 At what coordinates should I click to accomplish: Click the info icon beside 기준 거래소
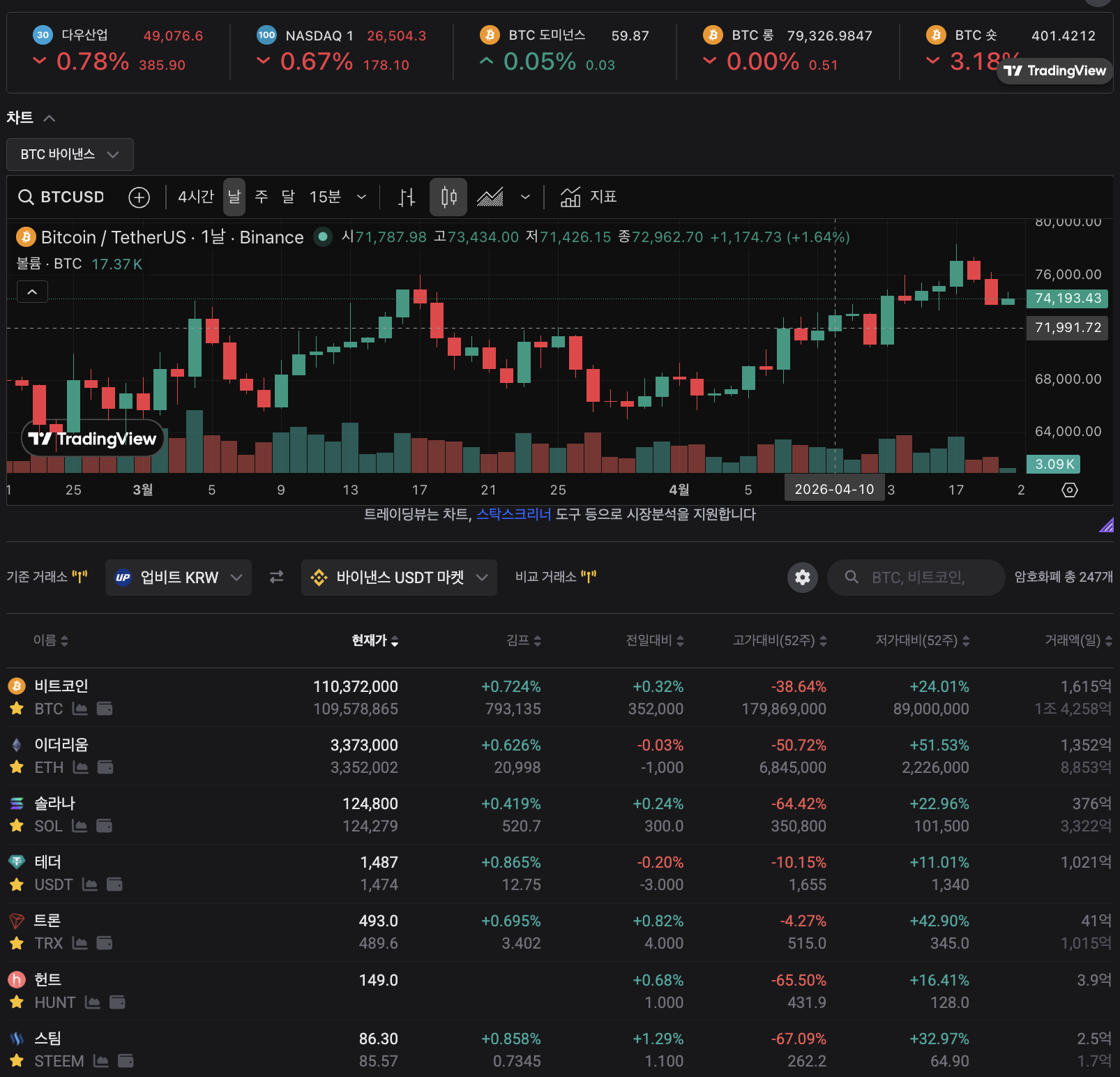pyautogui.click(x=80, y=577)
